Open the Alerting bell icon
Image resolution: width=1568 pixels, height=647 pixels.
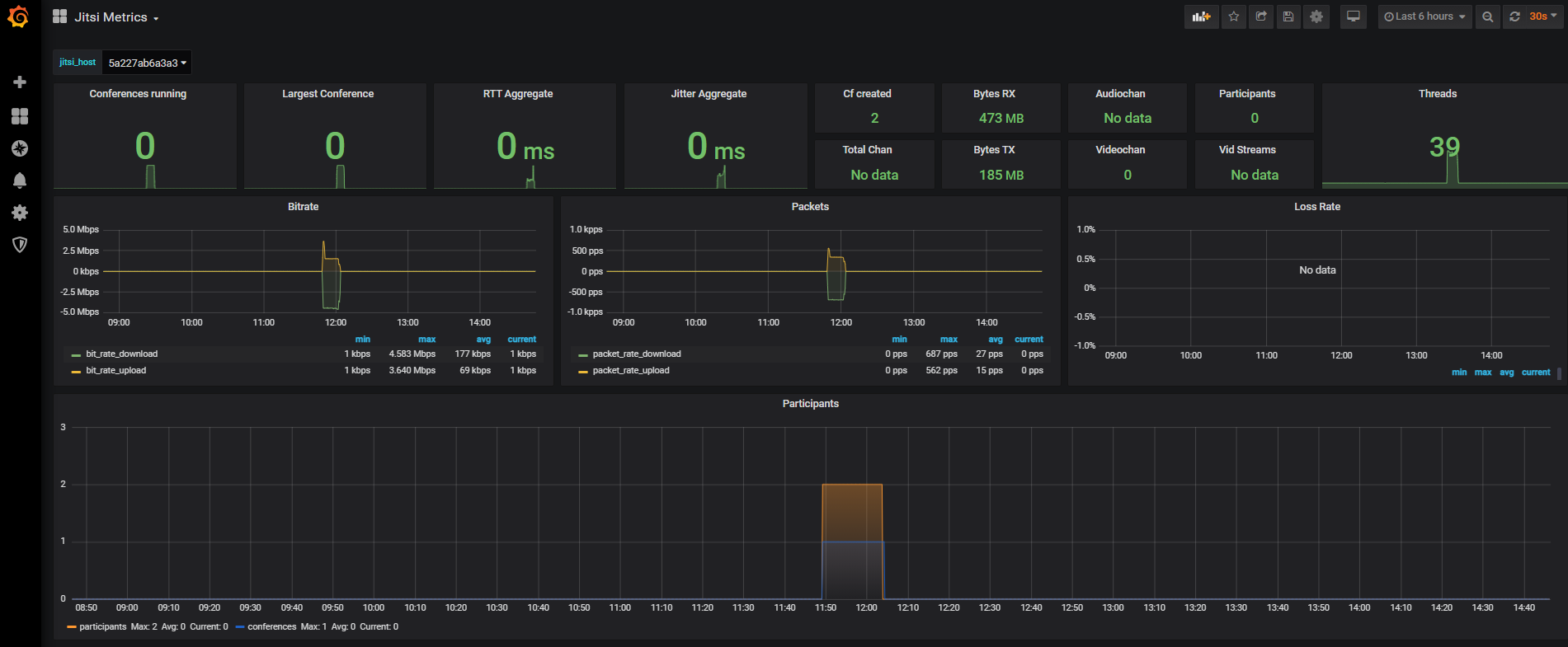tap(20, 181)
